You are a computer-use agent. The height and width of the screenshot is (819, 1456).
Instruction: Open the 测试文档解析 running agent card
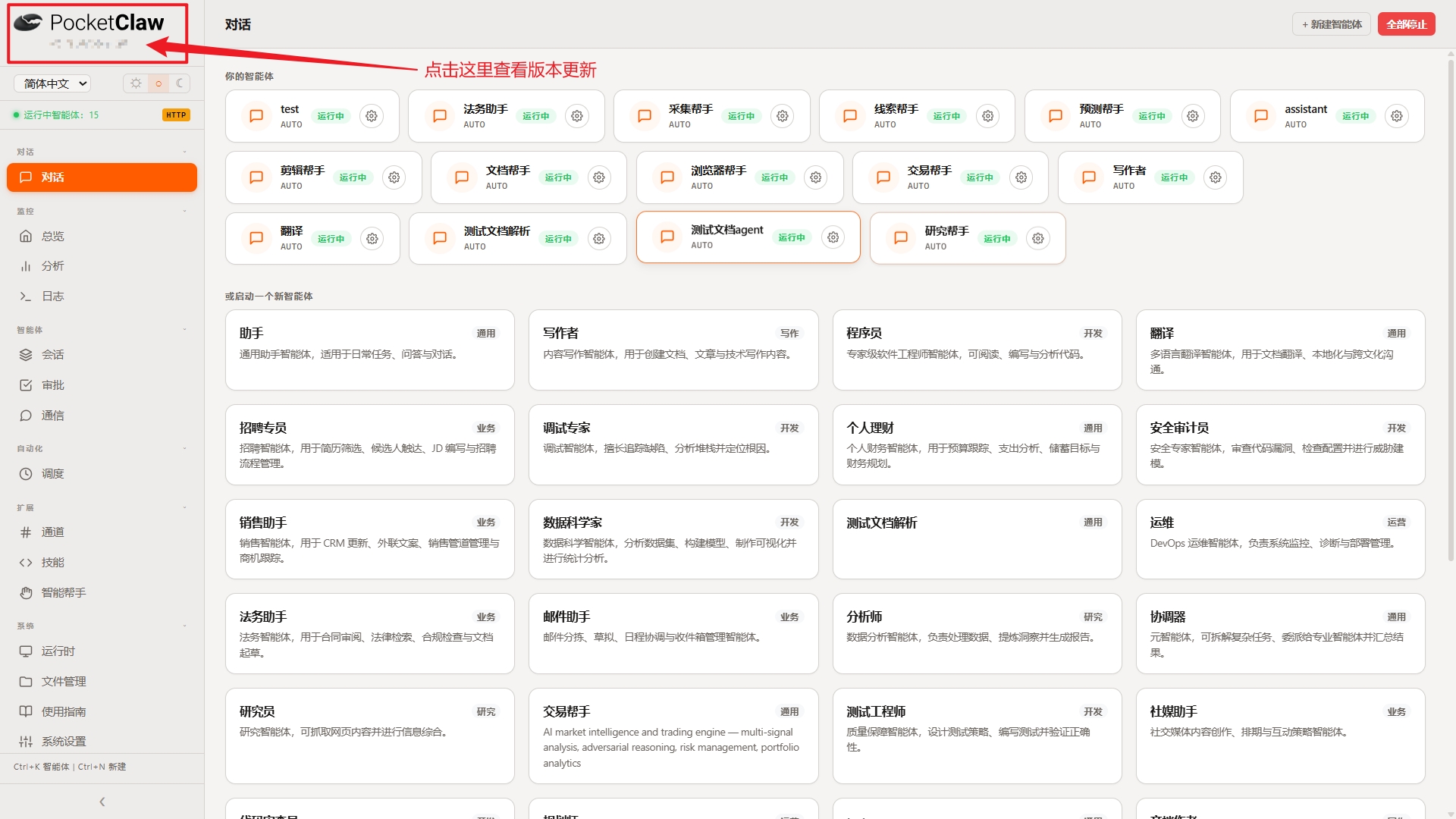point(518,238)
